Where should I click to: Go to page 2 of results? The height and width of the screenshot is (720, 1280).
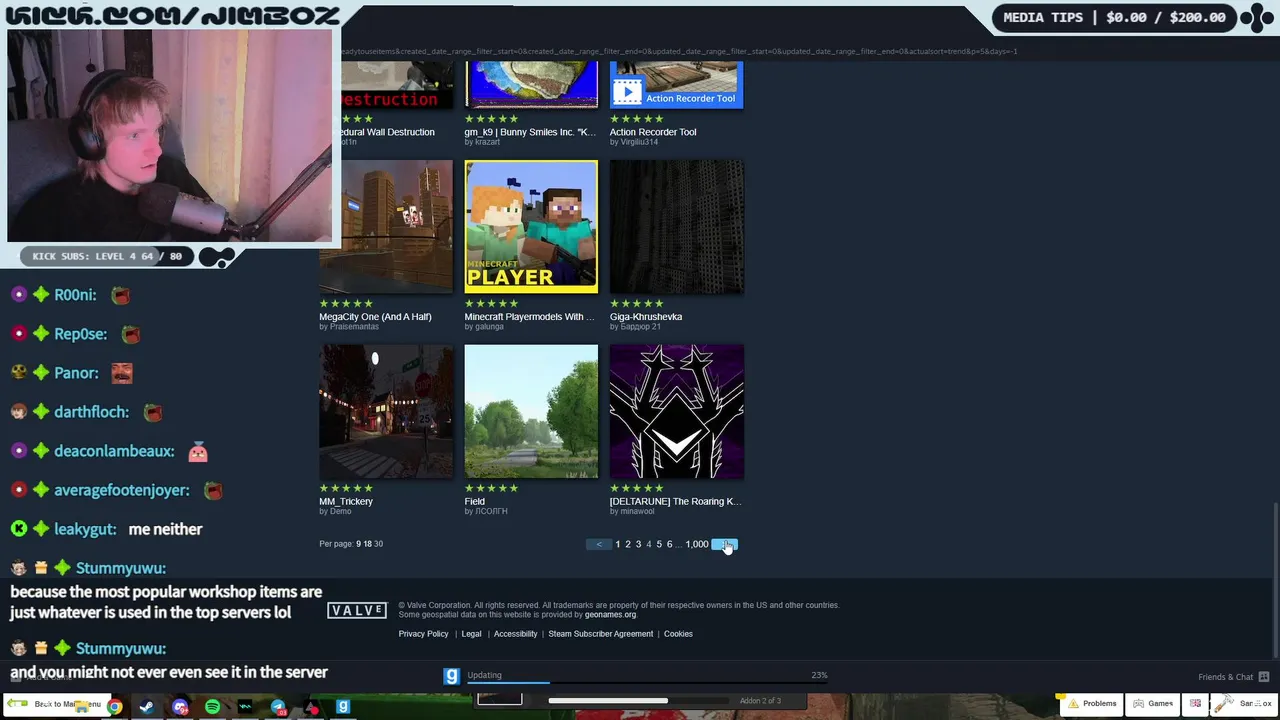pos(628,544)
